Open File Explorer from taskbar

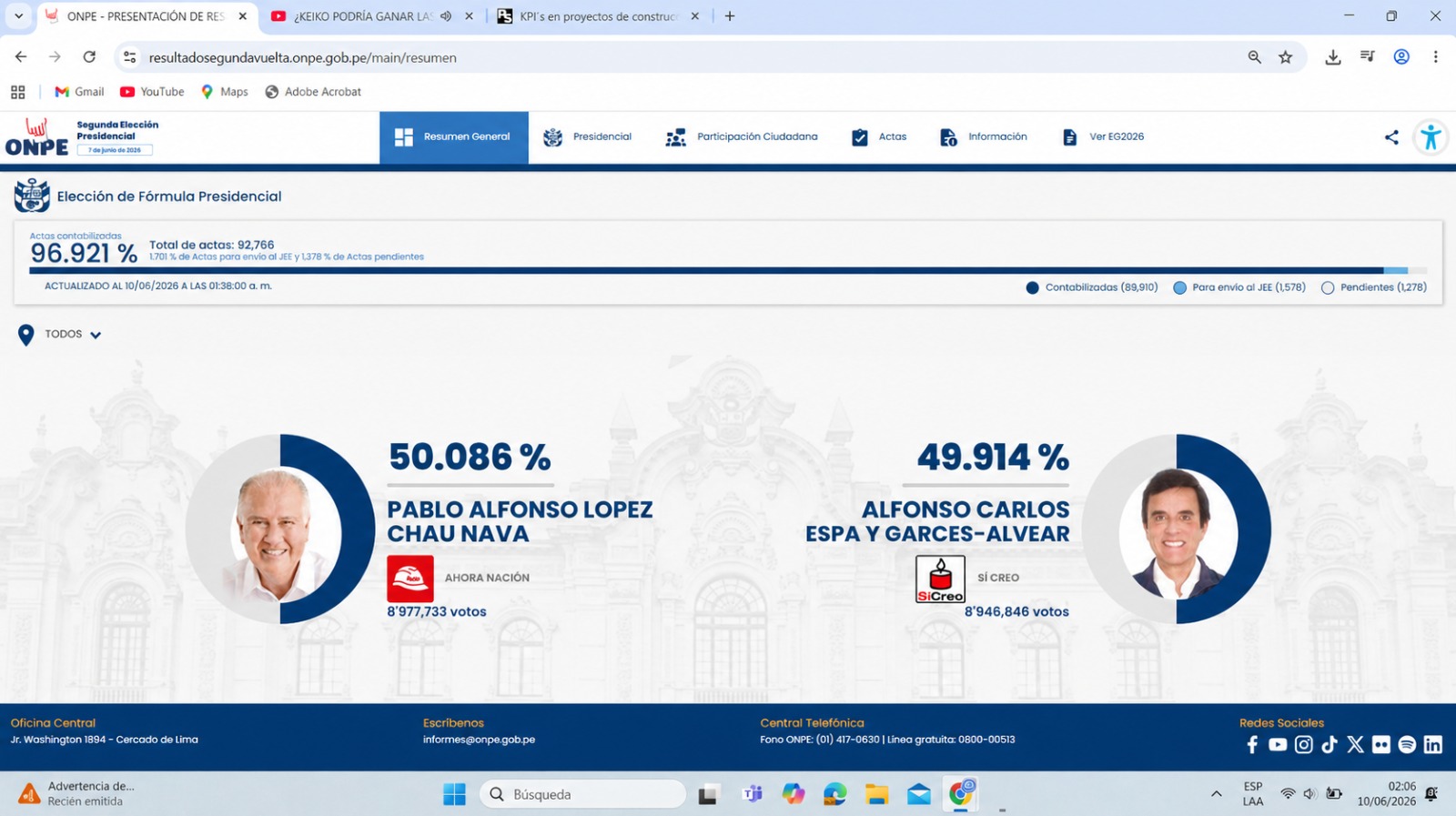pyautogui.click(x=877, y=794)
